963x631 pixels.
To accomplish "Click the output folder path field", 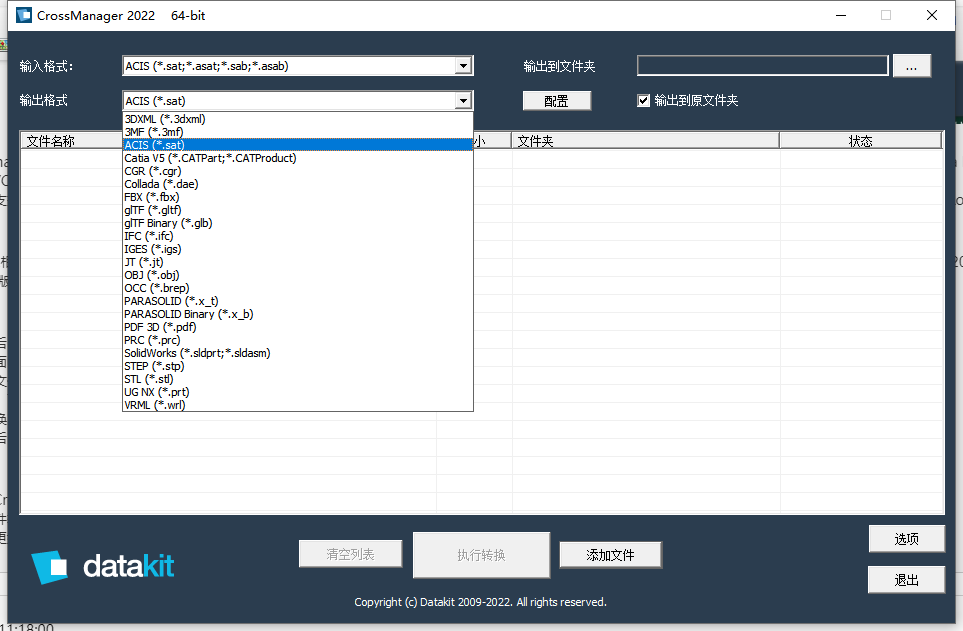I will 763,66.
